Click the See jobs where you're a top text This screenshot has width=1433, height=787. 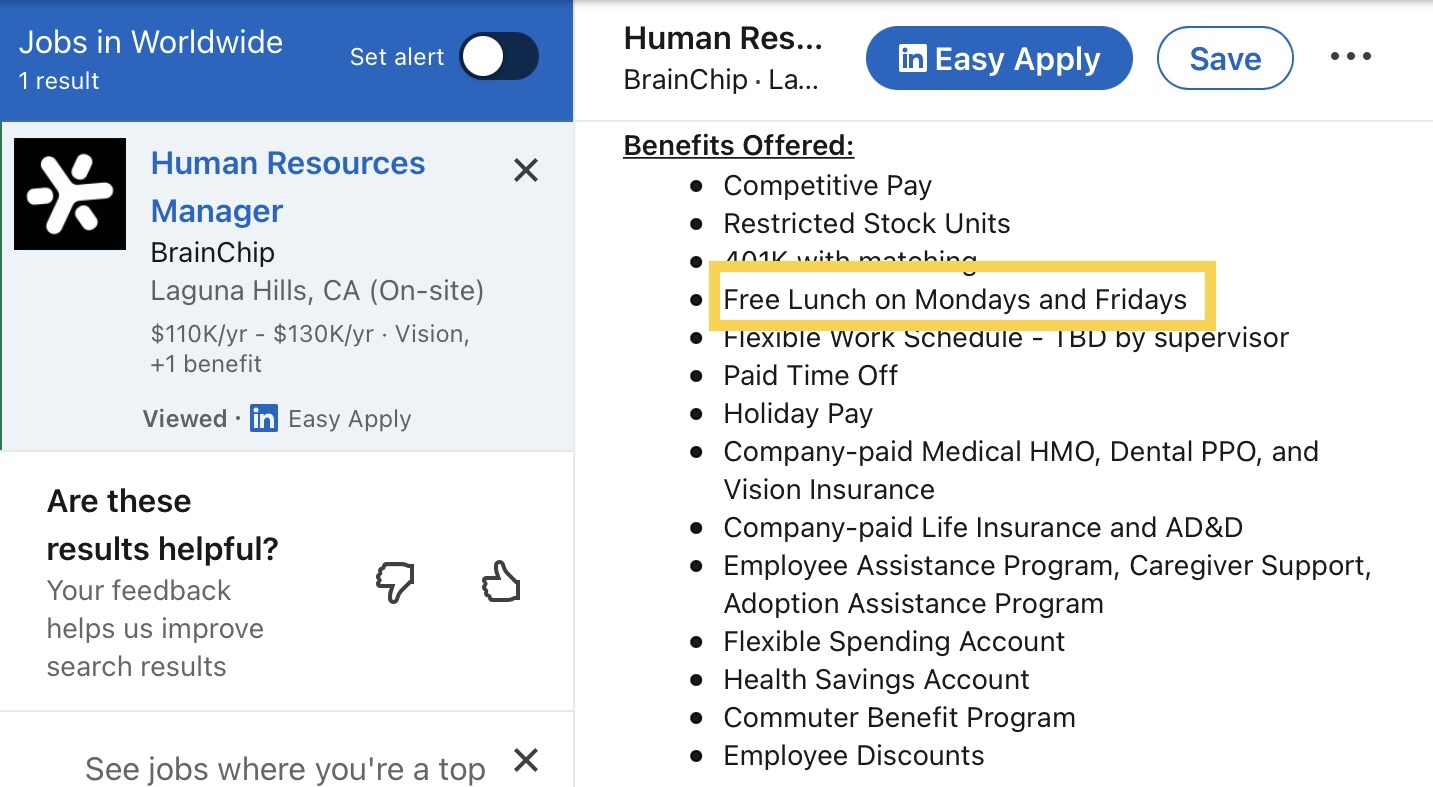[285, 769]
